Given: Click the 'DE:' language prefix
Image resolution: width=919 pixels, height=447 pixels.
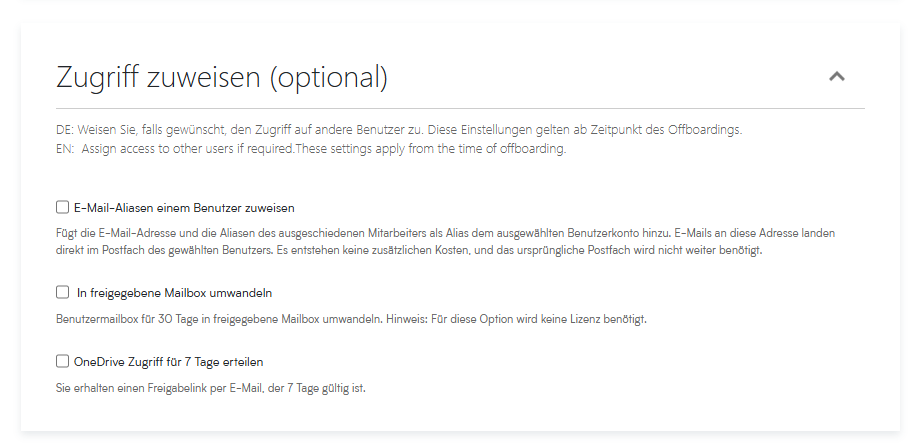Looking at the screenshot, I should coord(65,131).
